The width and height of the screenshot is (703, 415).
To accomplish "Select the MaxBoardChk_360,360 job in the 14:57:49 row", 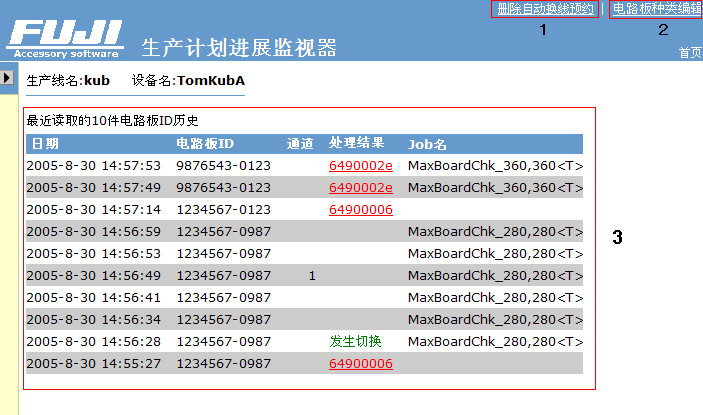I will [494, 187].
